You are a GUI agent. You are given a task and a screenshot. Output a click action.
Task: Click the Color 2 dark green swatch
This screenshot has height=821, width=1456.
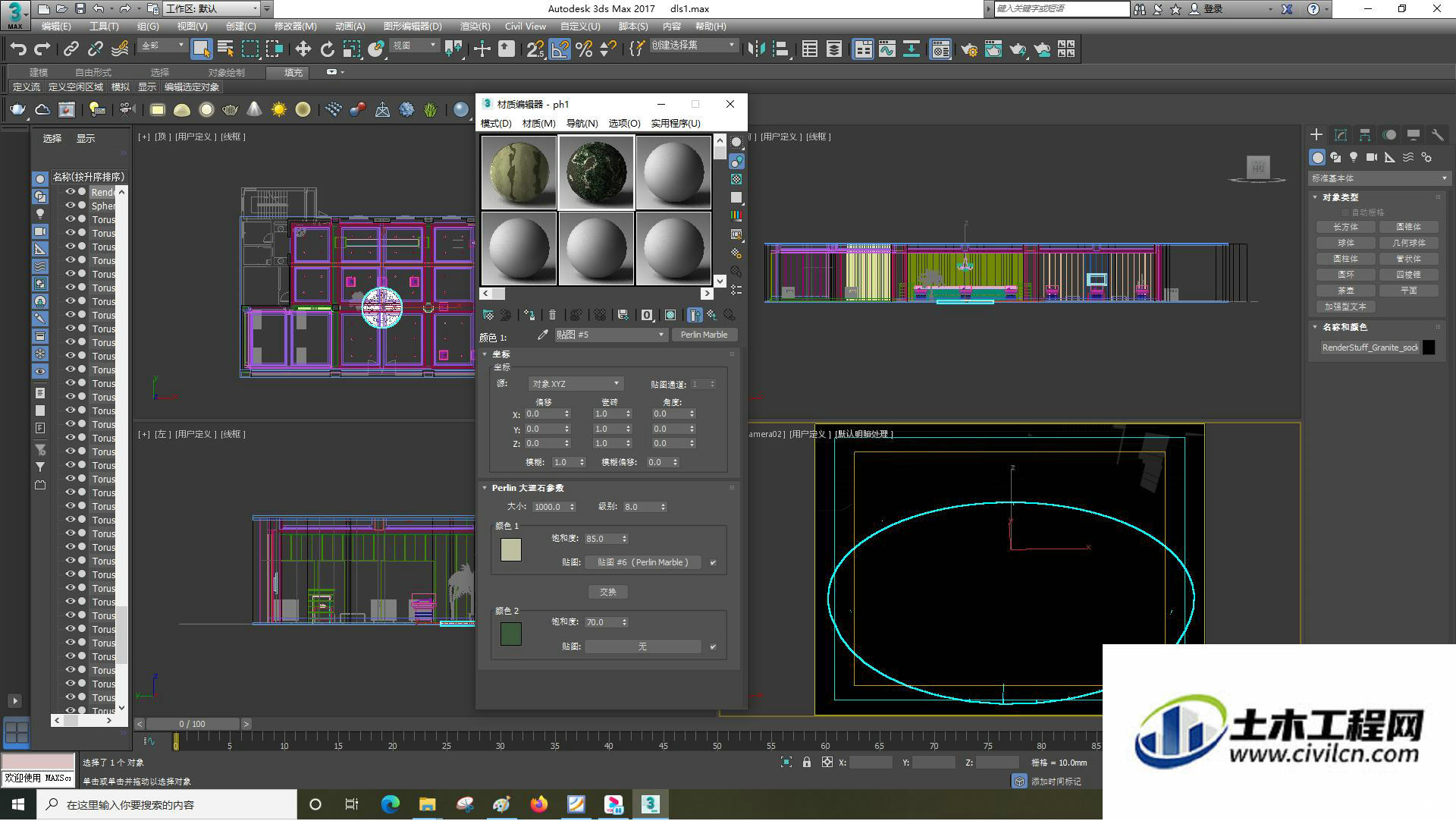511,634
